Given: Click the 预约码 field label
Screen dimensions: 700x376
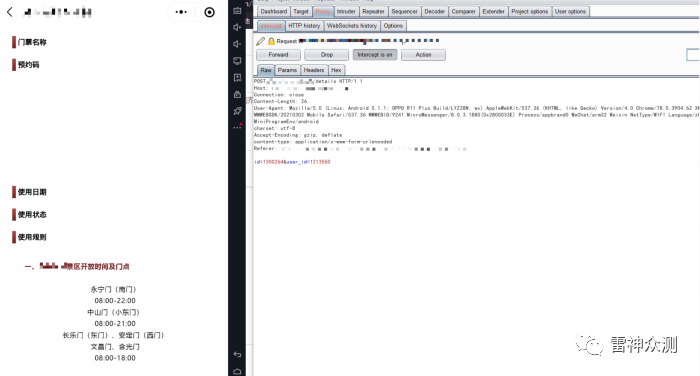Looking at the screenshot, I should pos(28,65).
